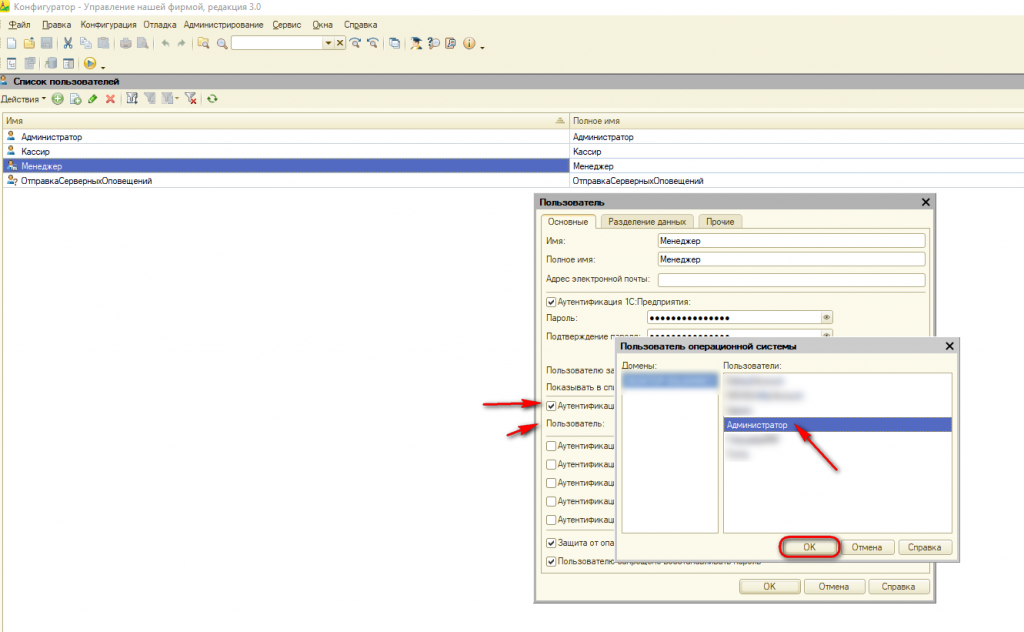Edit selected user with the pencil icon
Image resolution: width=1024 pixels, height=632 pixels.
[93, 99]
